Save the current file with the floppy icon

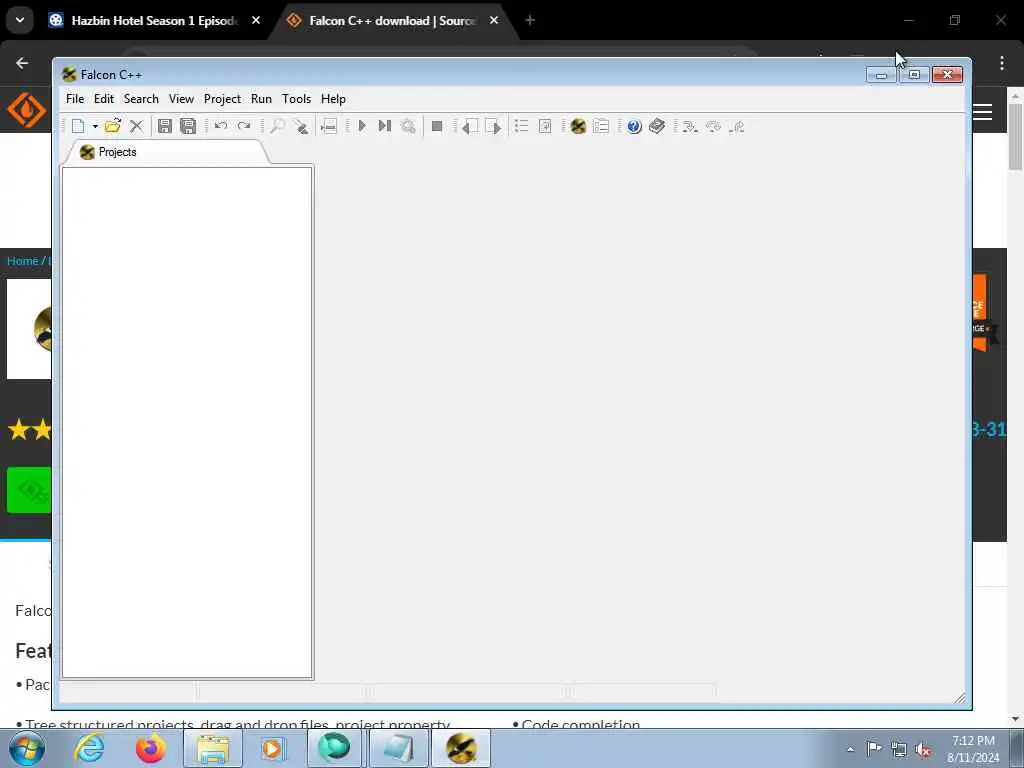[165, 126]
